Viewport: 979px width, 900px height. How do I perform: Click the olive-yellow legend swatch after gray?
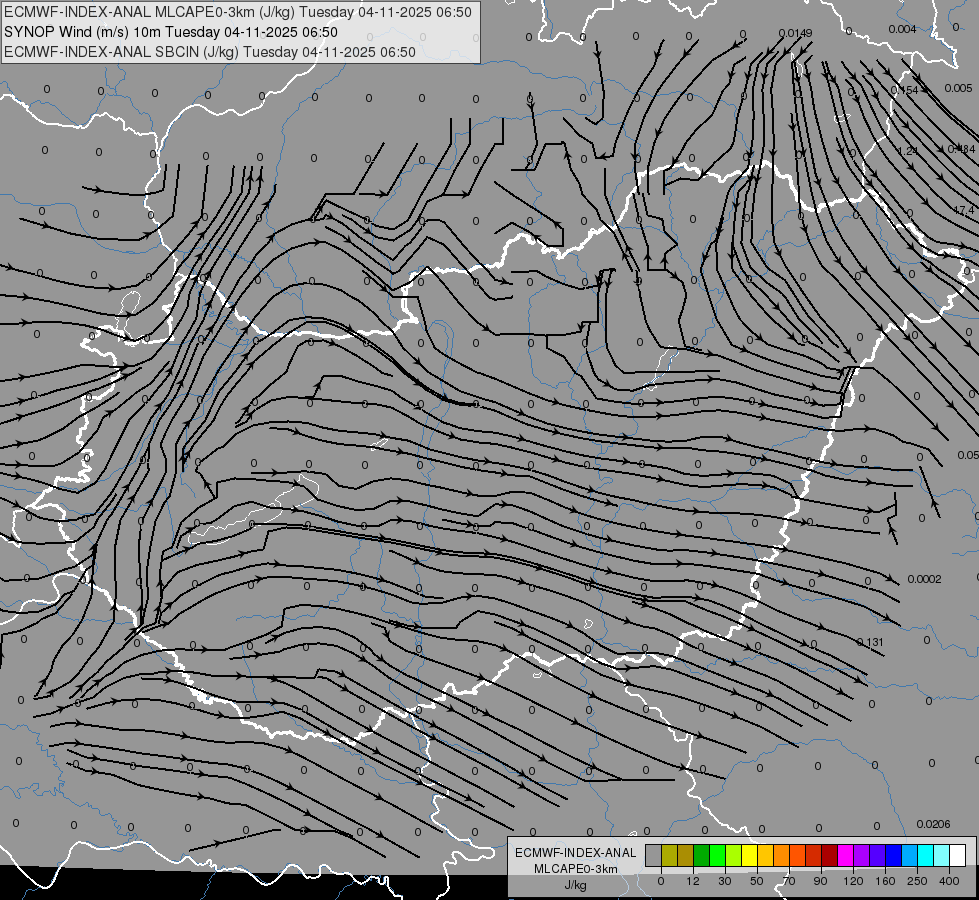(669, 855)
